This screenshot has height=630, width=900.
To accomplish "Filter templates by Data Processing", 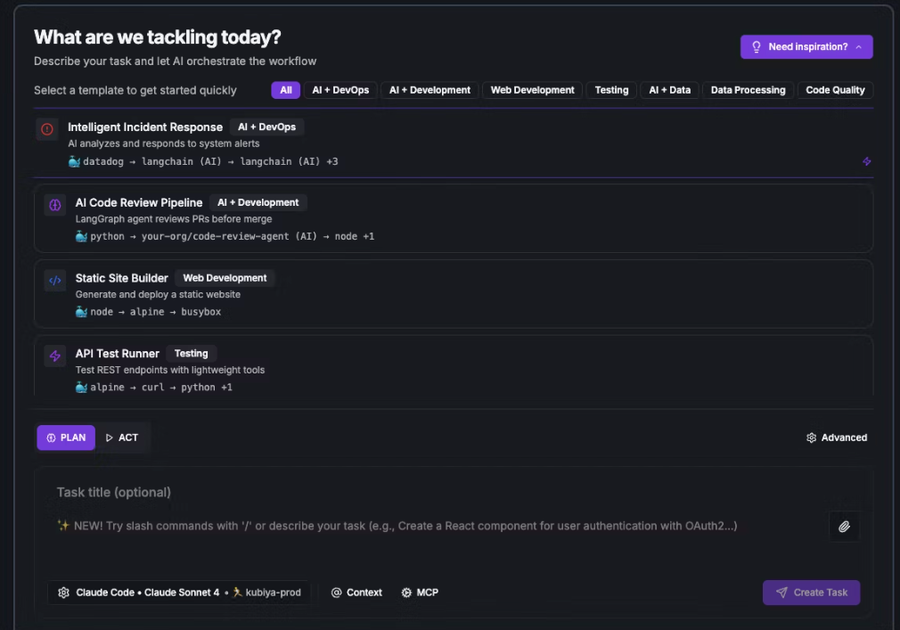I will (x=748, y=90).
